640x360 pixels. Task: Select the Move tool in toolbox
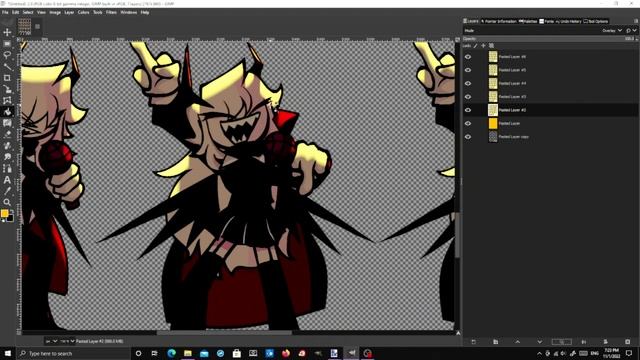[7, 32]
